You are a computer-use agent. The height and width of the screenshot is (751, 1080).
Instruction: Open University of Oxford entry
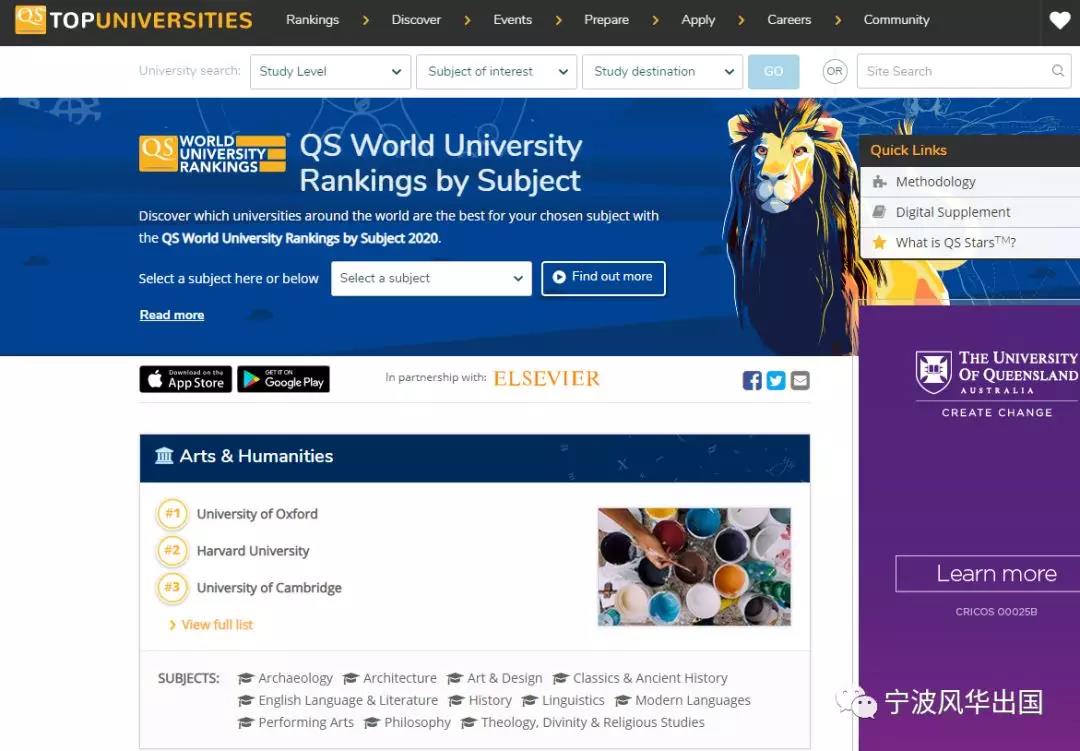pyautogui.click(x=257, y=514)
